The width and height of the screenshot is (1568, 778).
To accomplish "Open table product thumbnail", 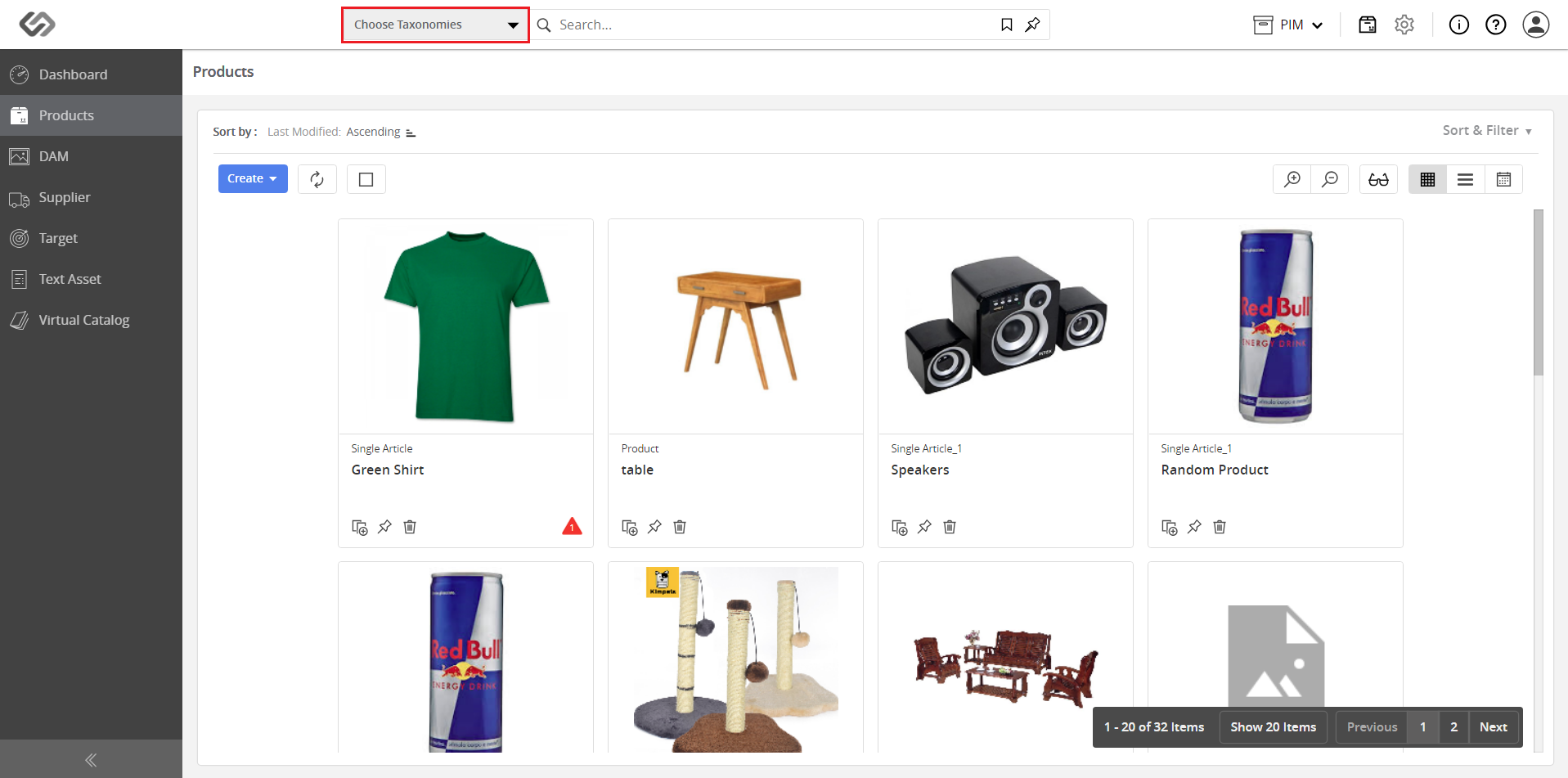I will tap(735, 326).
